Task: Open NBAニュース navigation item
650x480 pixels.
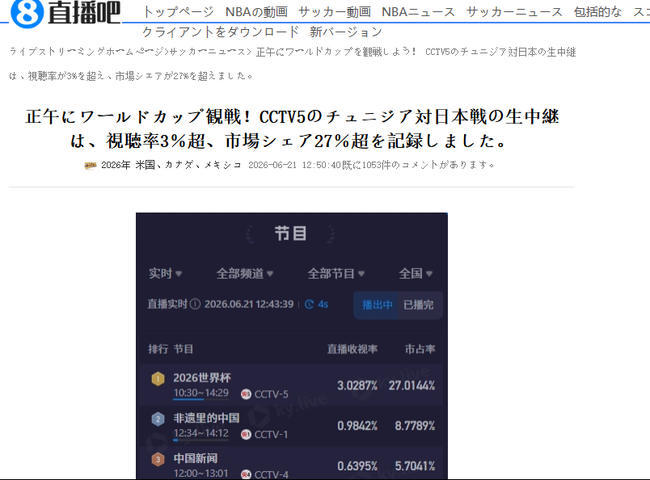Action: tap(418, 12)
